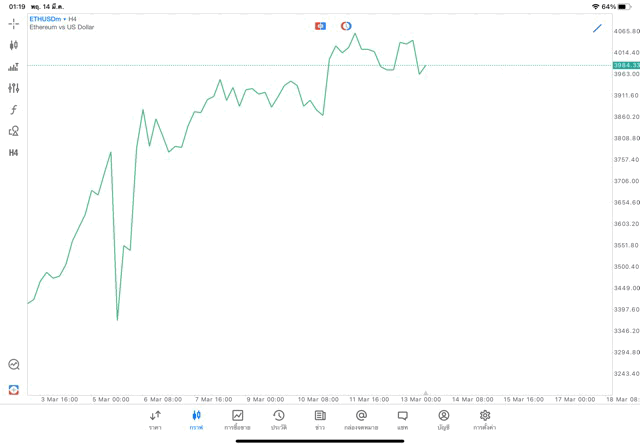
Task: Open the Settings gear tab
Action: point(485,419)
